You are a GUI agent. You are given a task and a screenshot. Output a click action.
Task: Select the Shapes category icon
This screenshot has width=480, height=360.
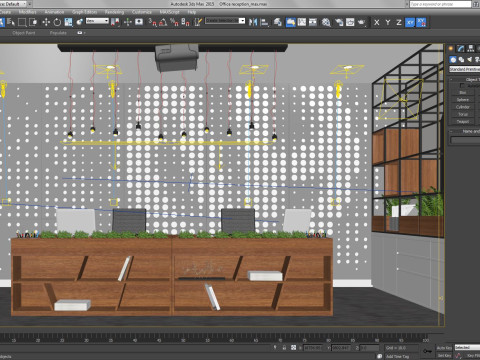[x=461, y=60]
